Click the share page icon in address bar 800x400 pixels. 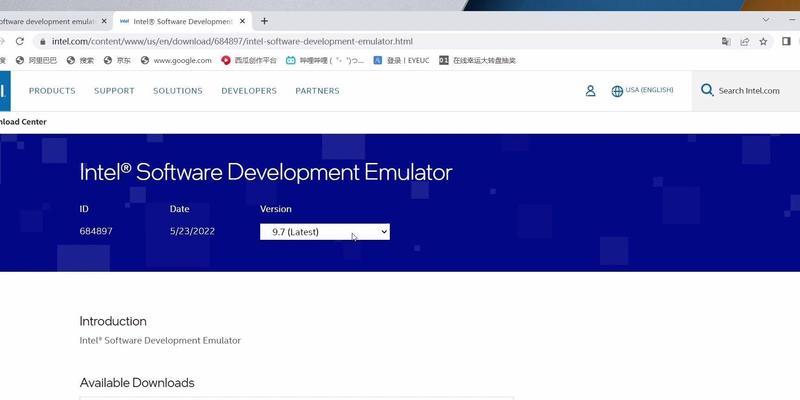pos(745,41)
